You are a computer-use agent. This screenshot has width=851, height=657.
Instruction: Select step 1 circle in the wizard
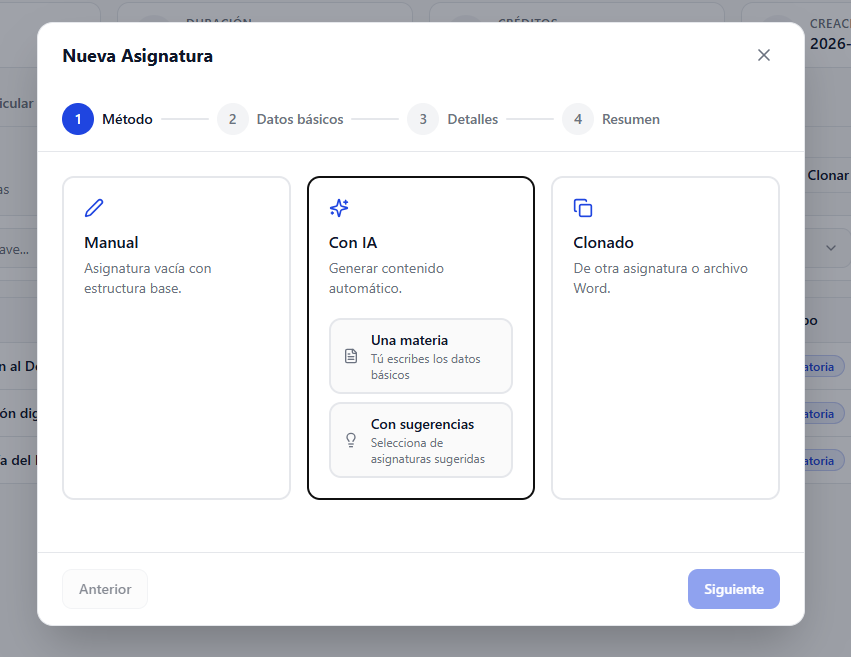[x=78, y=119]
